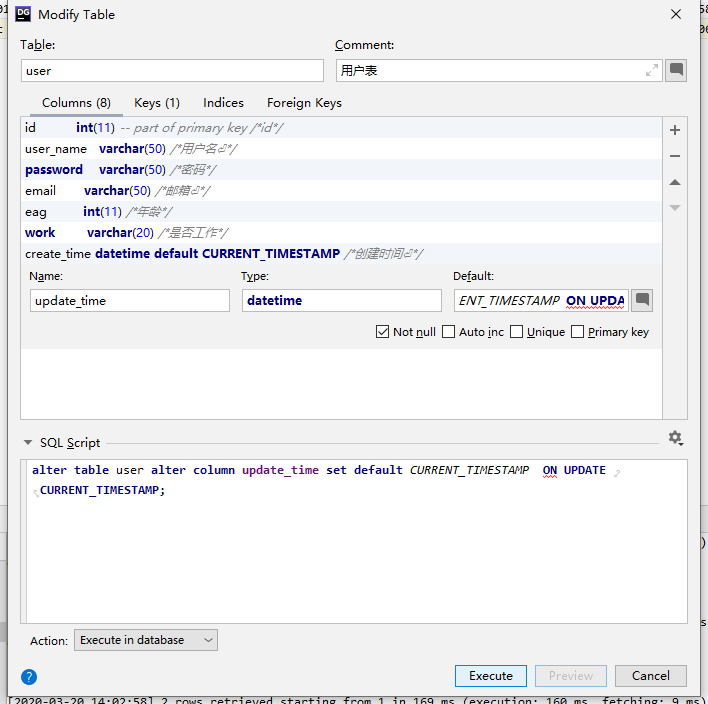The image size is (708, 704).
Task: Open the default value editor icon
Action: pos(642,300)
